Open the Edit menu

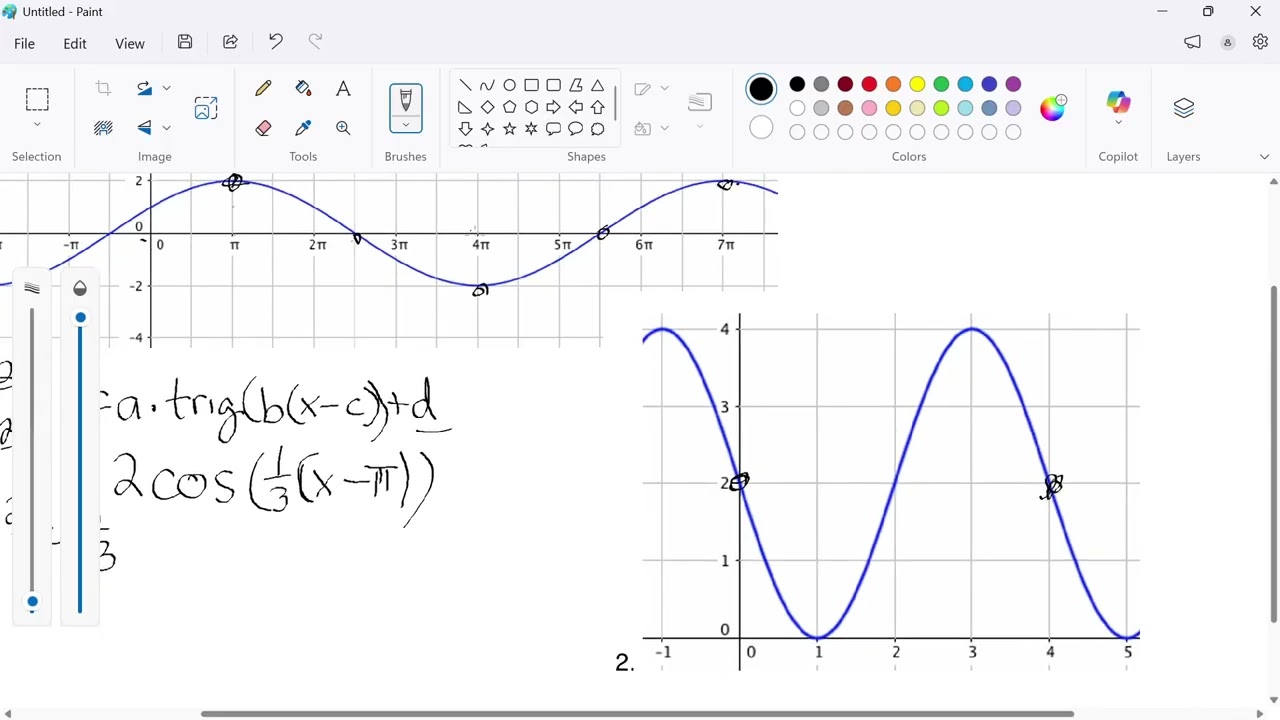(x=75, y=44)
